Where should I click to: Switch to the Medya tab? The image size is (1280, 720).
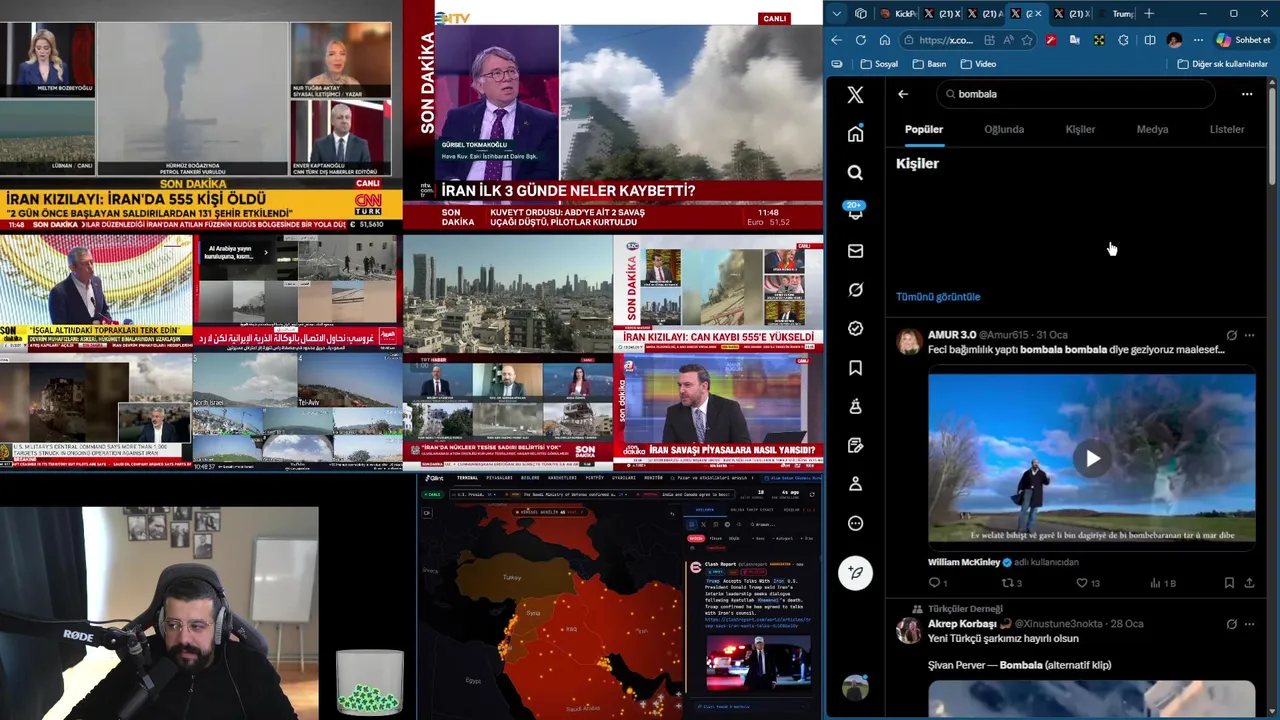point(1152,129)
